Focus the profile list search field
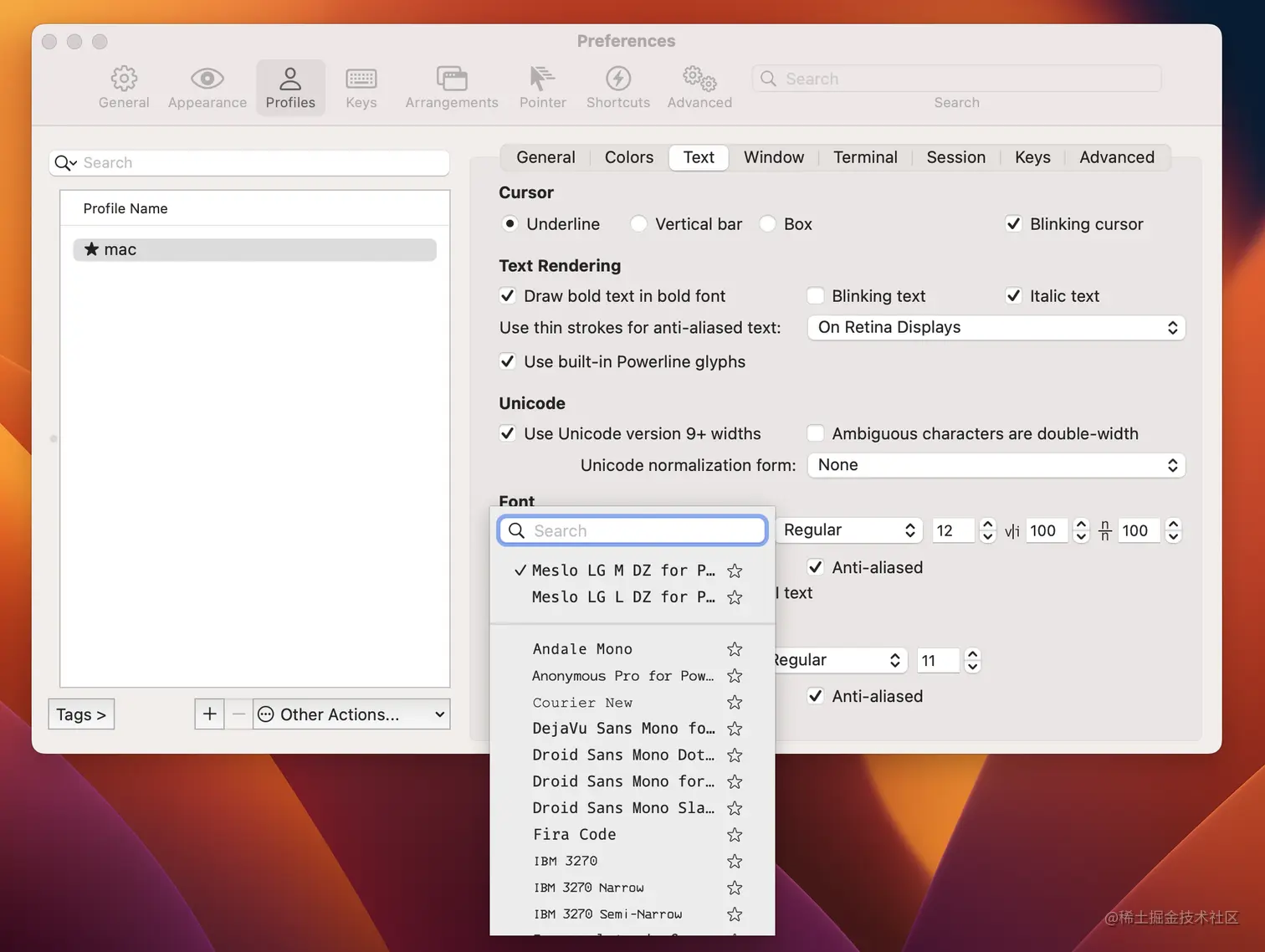The width and height of the screenshot is (1265, 952). click(x=249, y=163)
